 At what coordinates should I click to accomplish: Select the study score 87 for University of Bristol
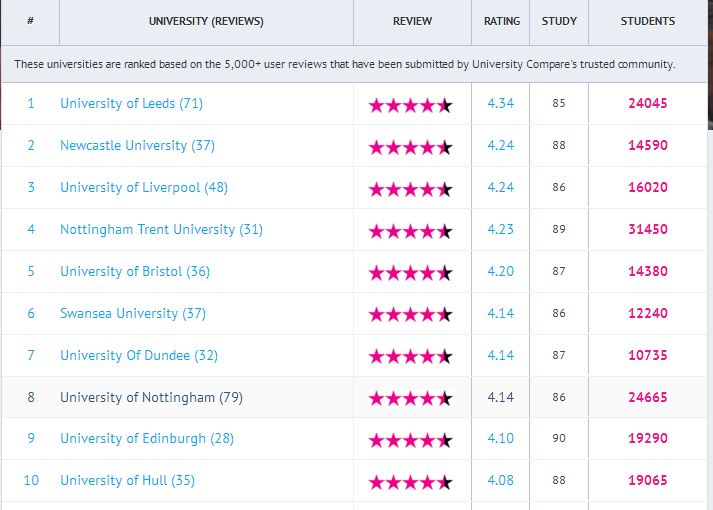click(x=559, y=271)
